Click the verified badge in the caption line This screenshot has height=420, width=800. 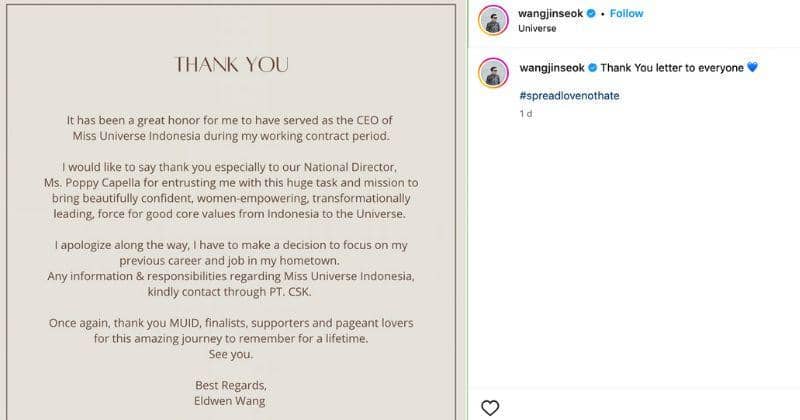(x=591, y=68)
